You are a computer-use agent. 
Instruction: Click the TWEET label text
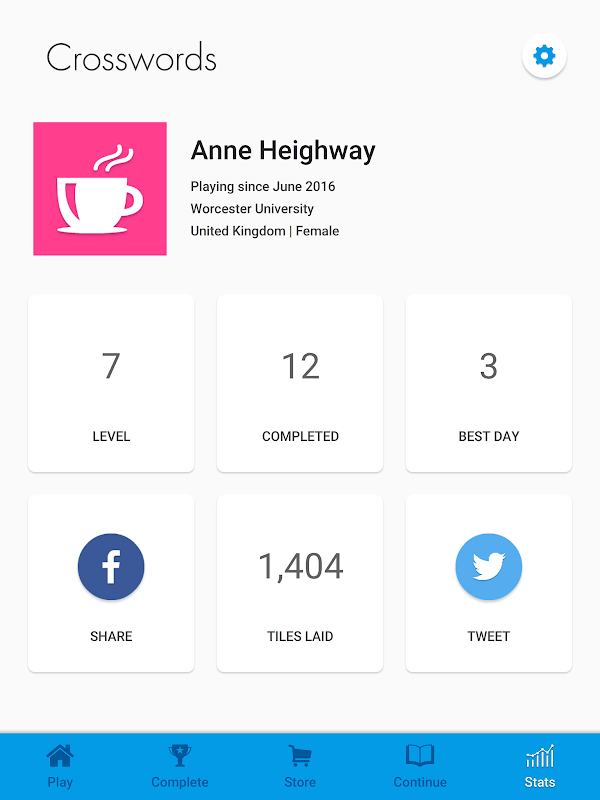point(489,636)
